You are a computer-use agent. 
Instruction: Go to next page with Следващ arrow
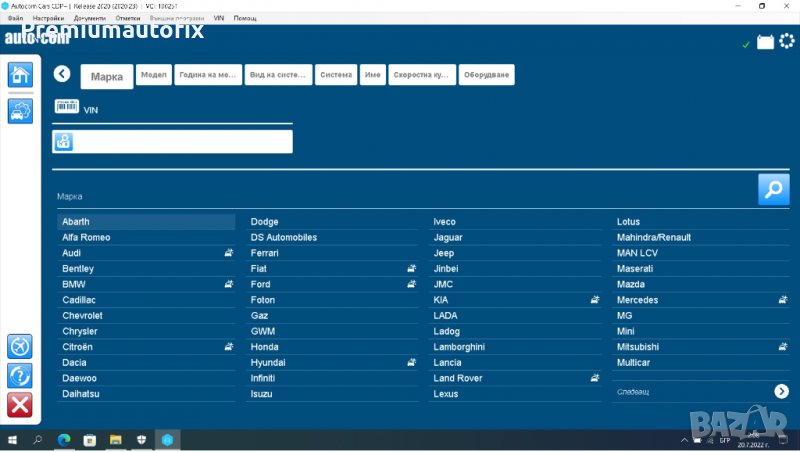pos(781,392)
